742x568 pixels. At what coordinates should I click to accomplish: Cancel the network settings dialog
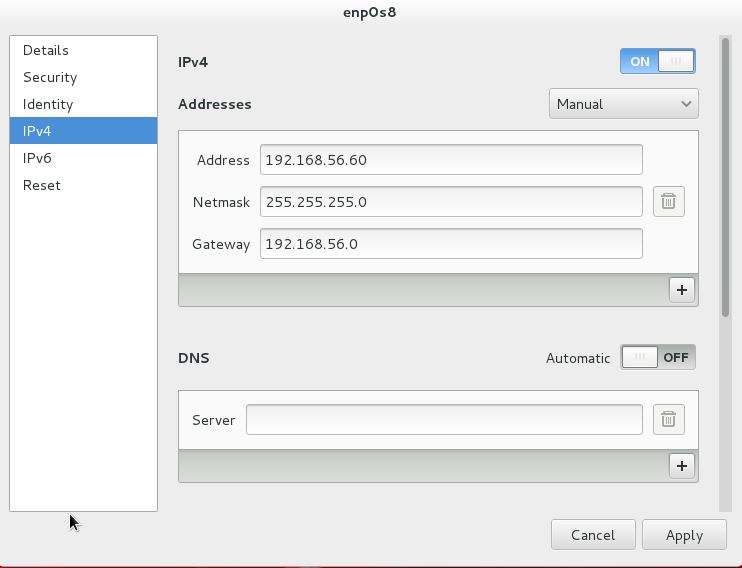click(x=593, y=535)
